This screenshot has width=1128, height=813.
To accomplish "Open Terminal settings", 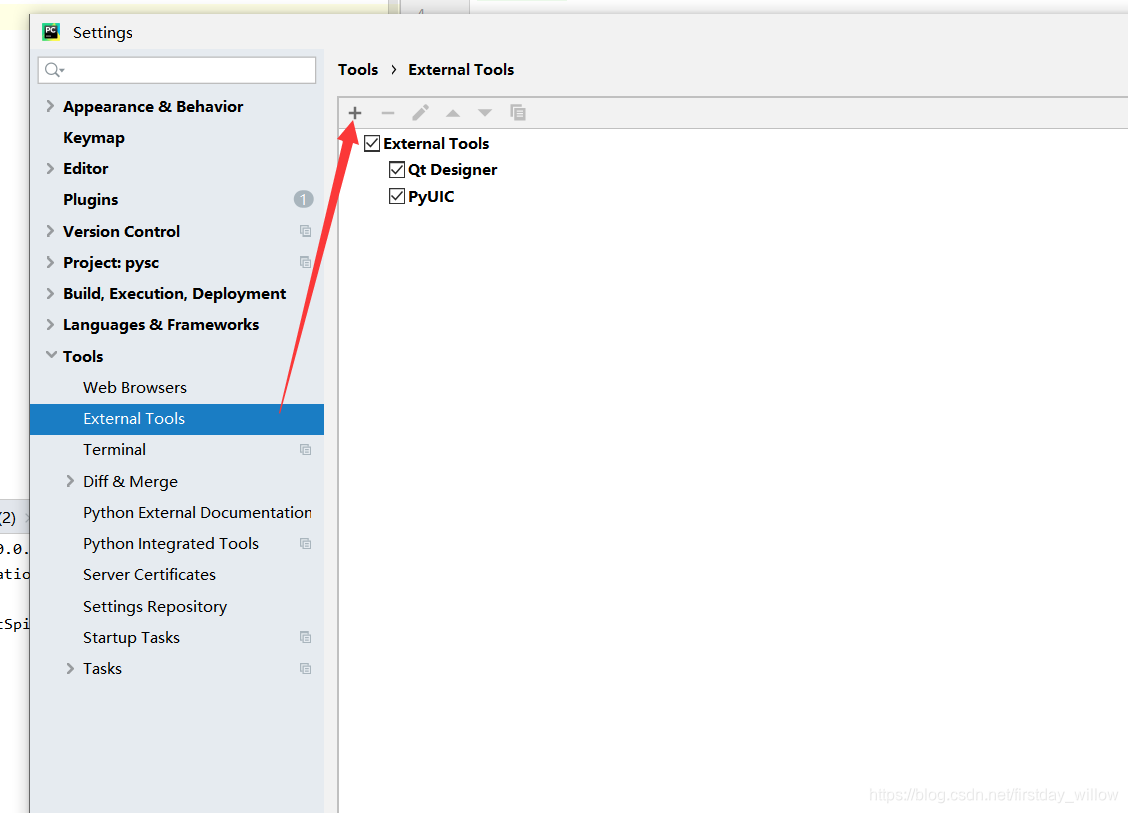I will coord(114,450).
